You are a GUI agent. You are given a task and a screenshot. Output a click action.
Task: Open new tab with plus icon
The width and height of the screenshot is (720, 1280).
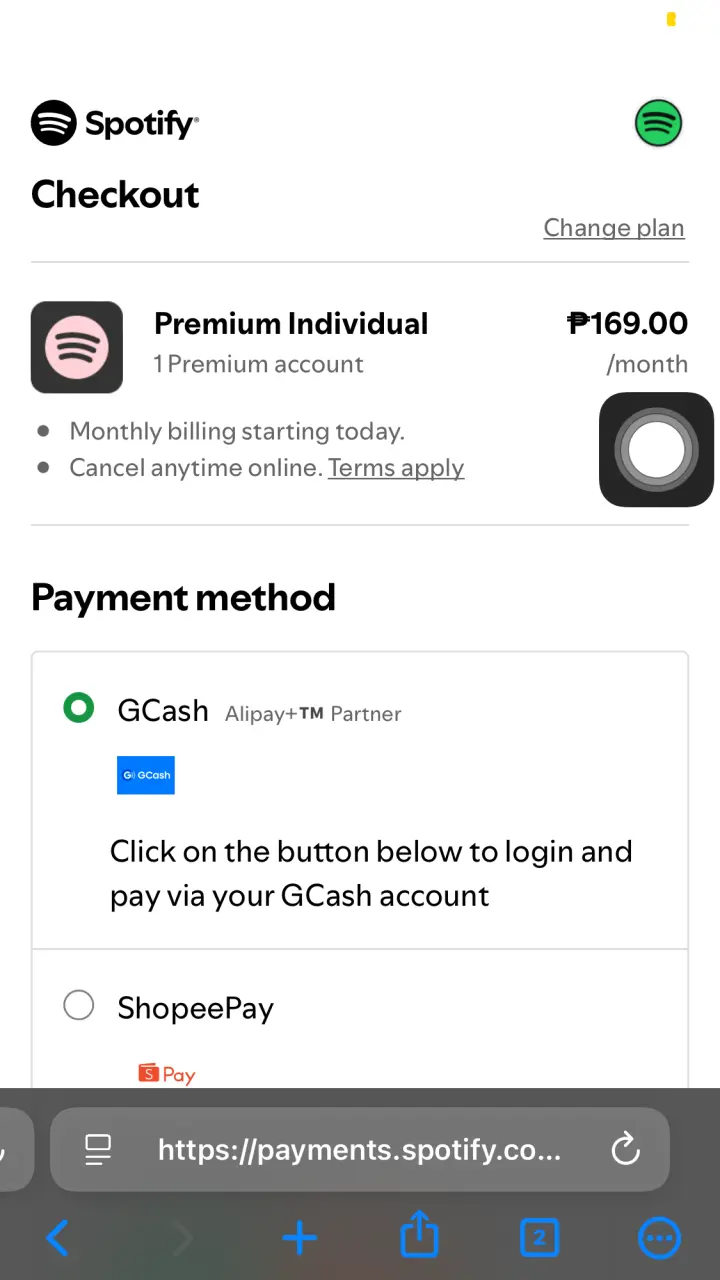click(299, 1238)
